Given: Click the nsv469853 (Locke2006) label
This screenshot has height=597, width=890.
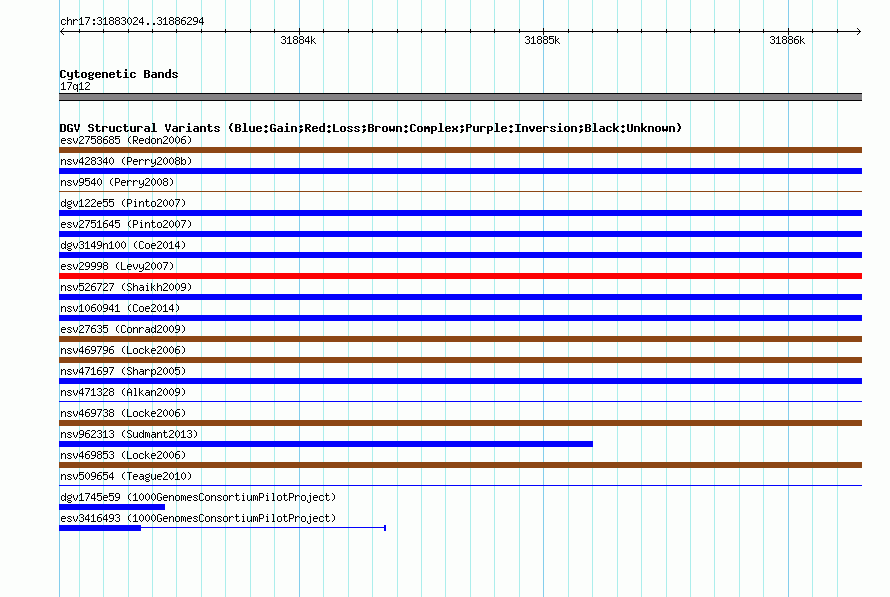Looking at the screenshot, I should pos(123,455).
